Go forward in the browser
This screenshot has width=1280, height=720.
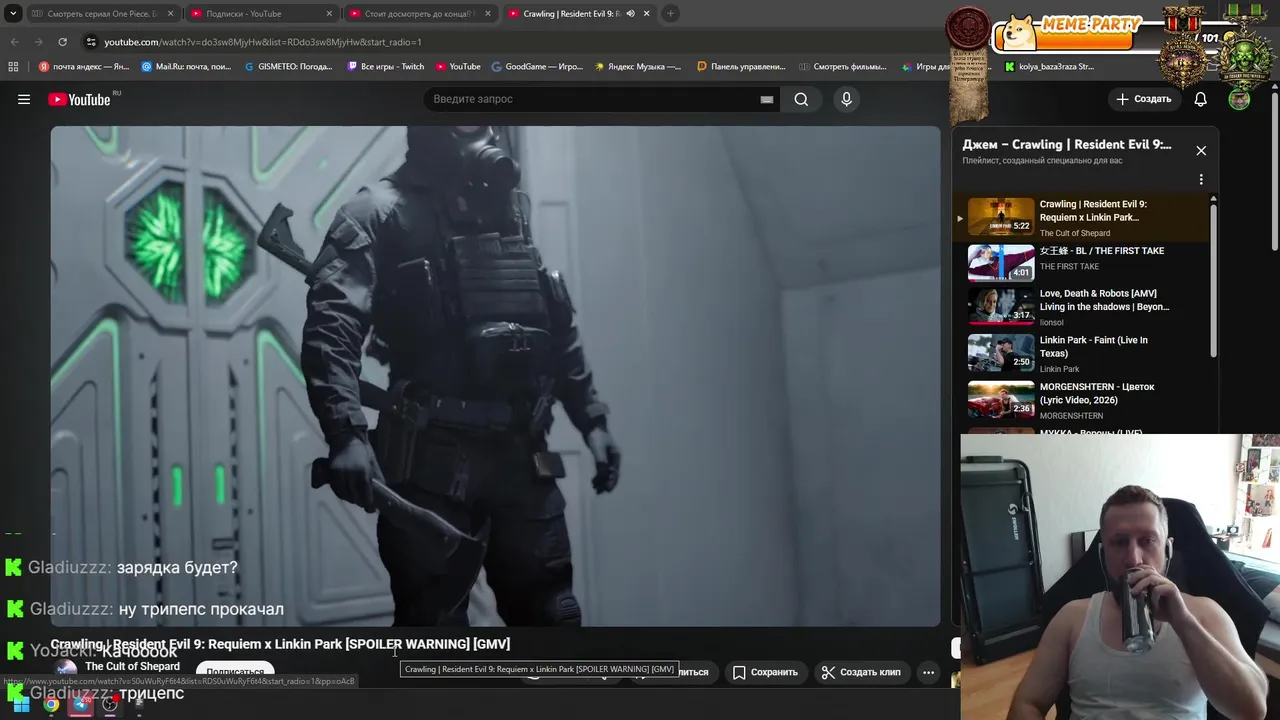pos(38,42)
